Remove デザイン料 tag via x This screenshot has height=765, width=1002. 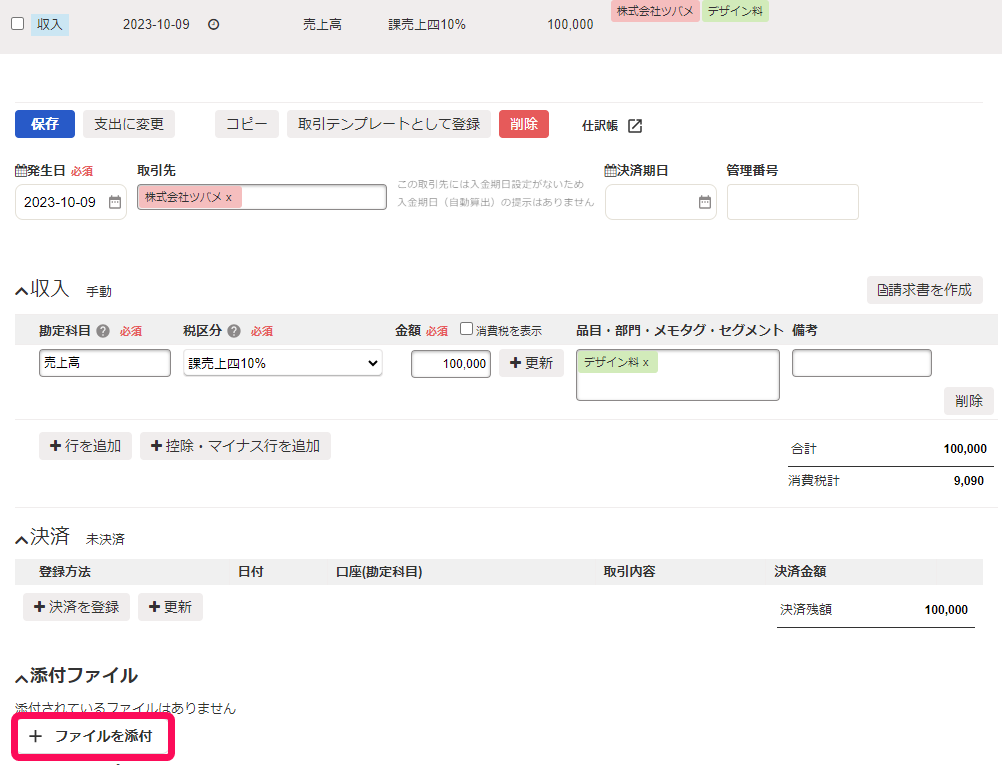pyautogui.click(x=646, y=362)
